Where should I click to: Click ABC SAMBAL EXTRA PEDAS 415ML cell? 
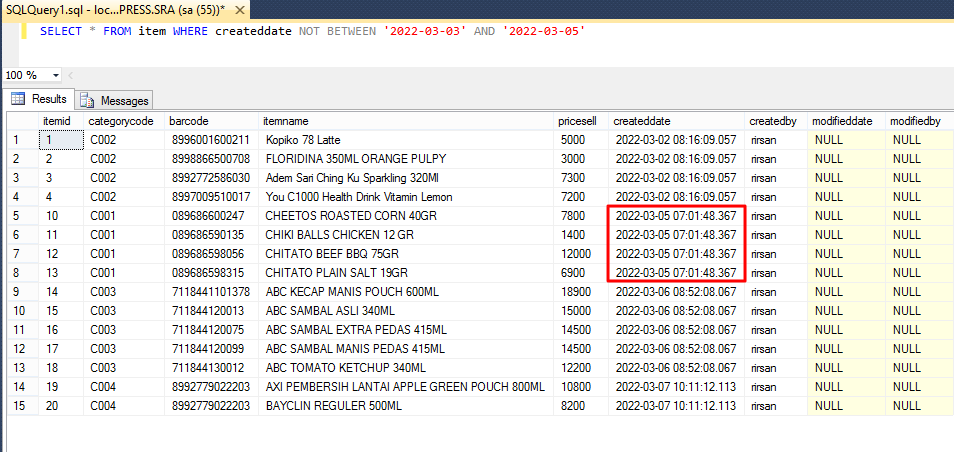[406, 330]
